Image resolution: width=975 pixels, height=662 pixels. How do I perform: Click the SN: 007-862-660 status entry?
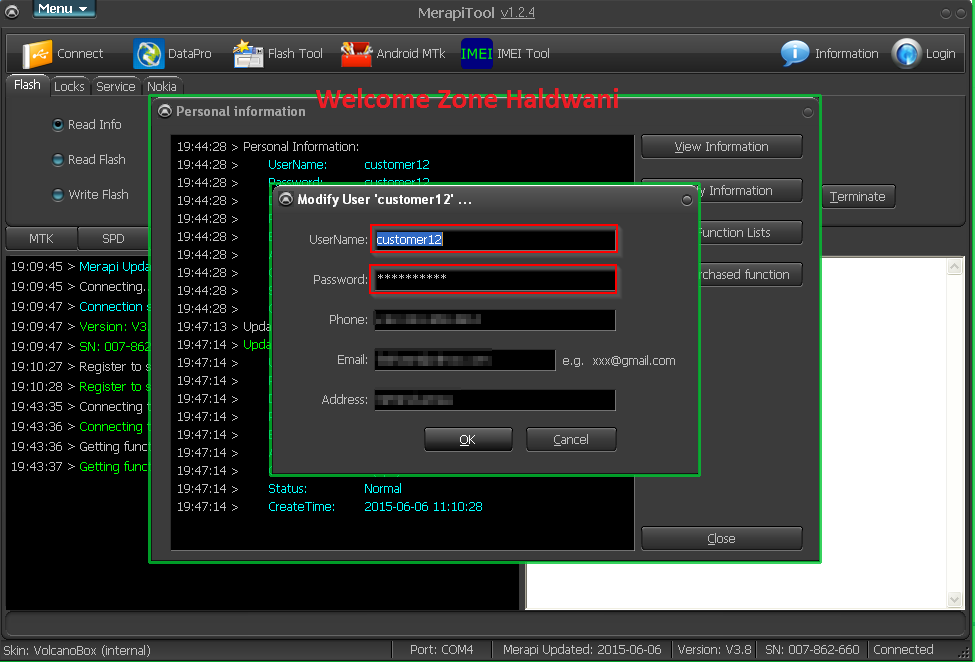(x=812, y=650)
